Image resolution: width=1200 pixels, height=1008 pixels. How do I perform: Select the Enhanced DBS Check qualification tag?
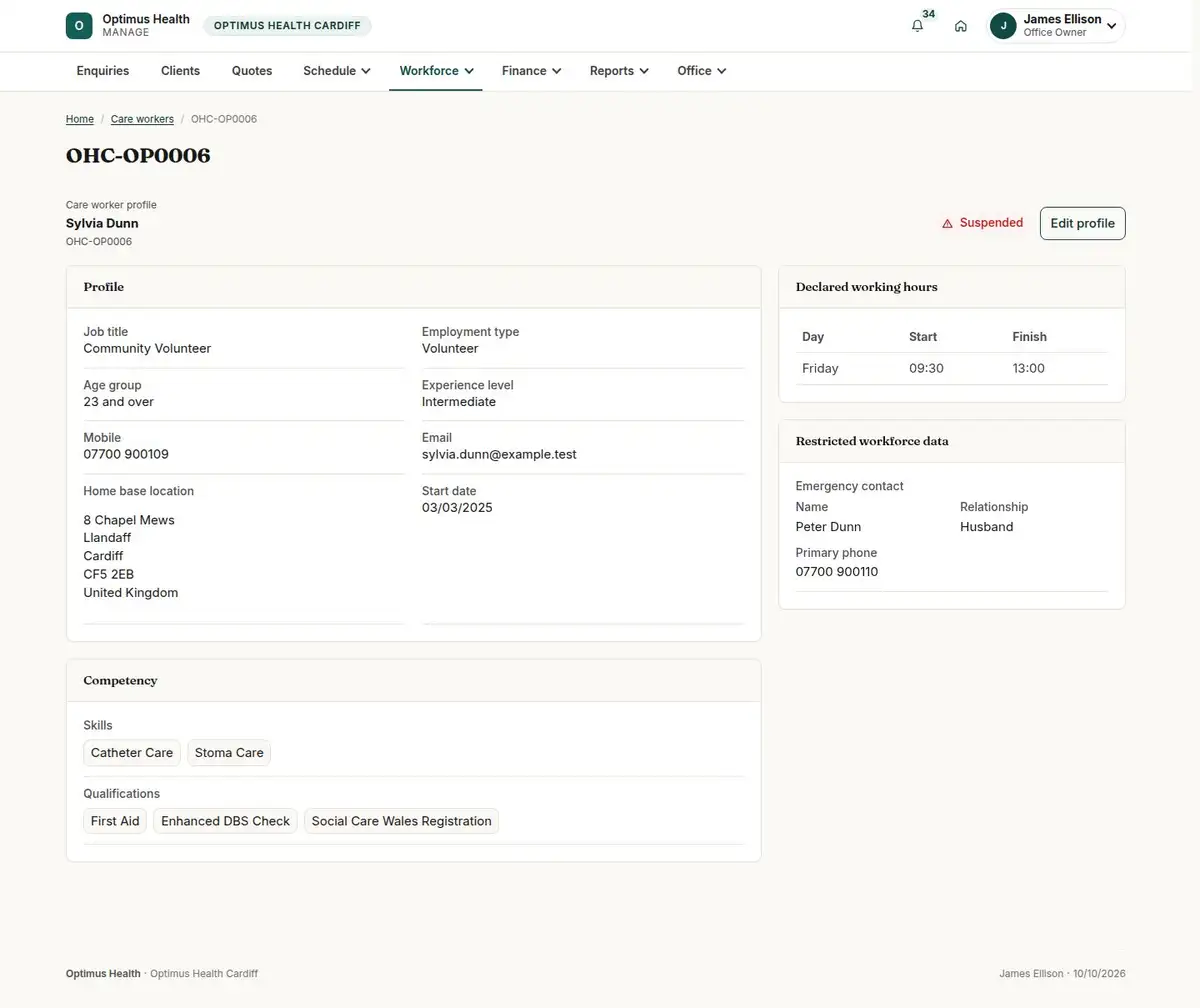[225, 821]
